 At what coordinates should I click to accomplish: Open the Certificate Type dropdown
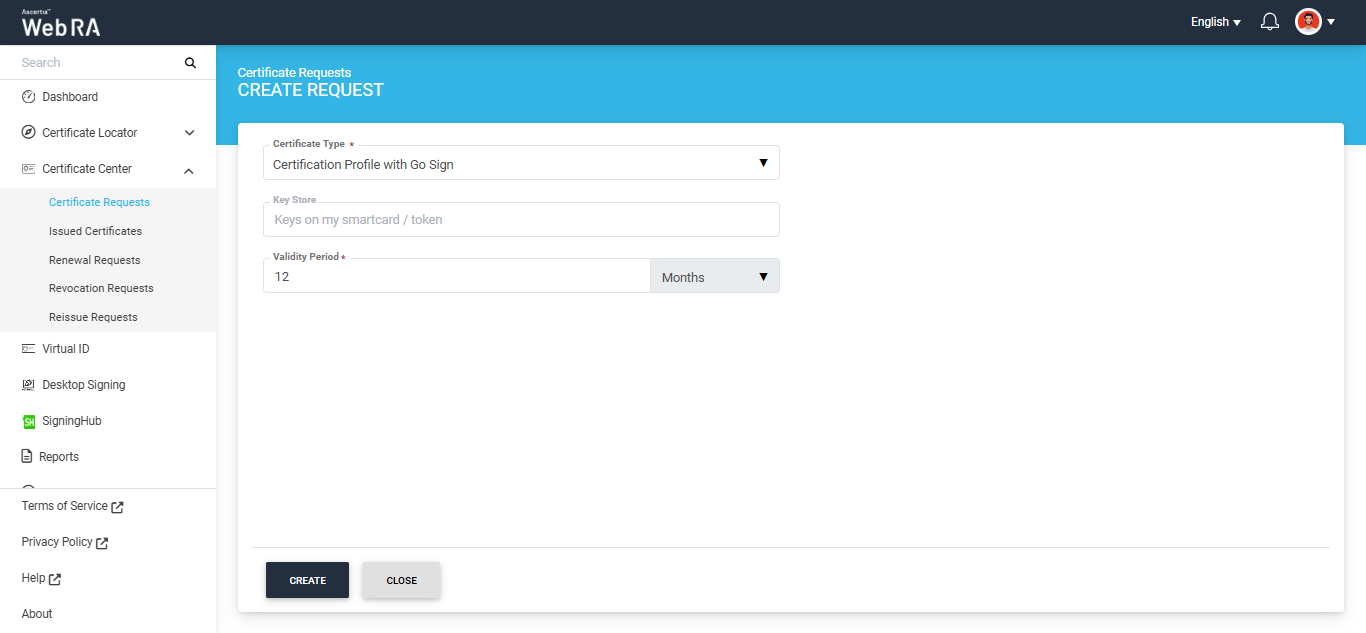520,164
